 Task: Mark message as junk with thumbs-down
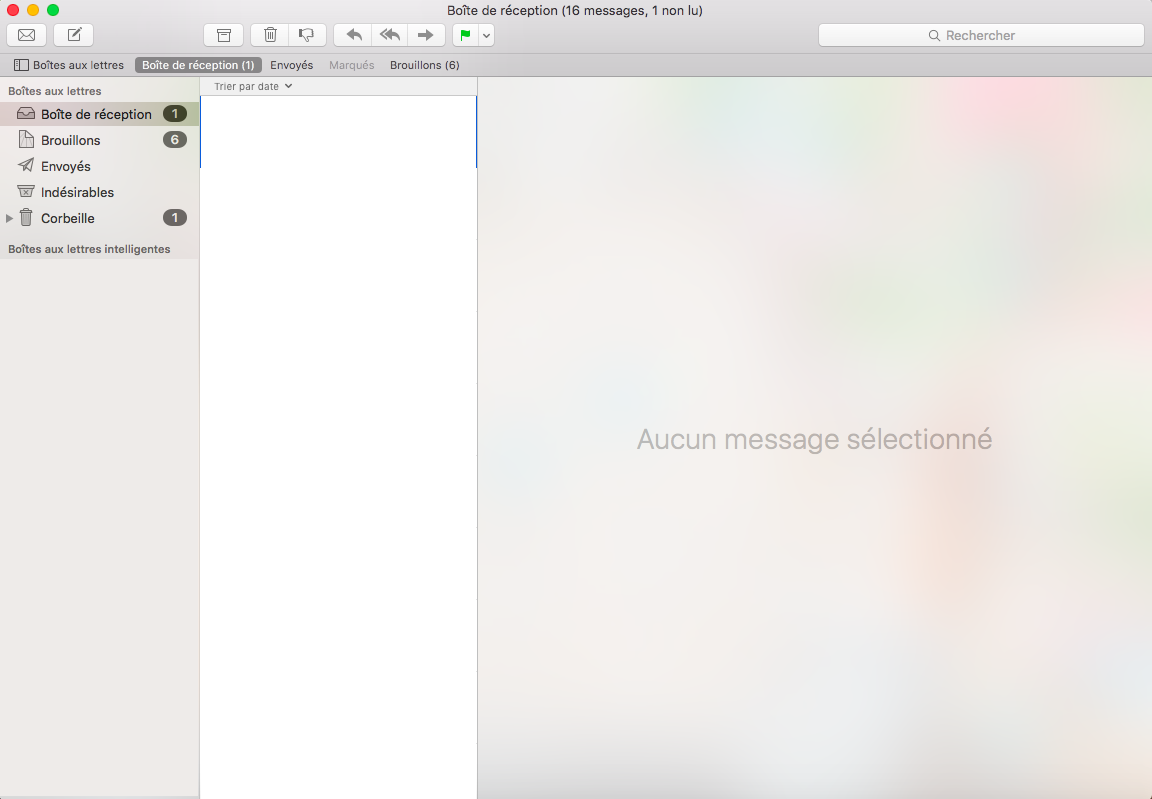point(307,35)
